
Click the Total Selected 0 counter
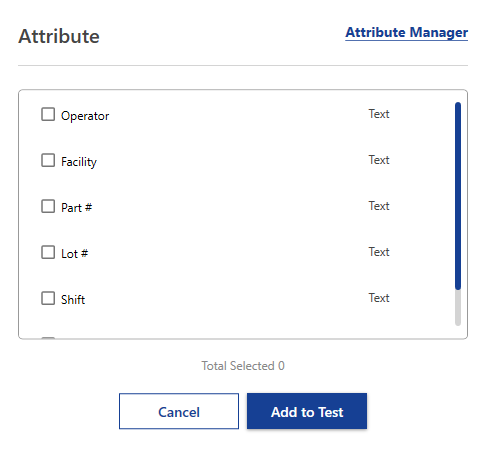coord(243,366)
